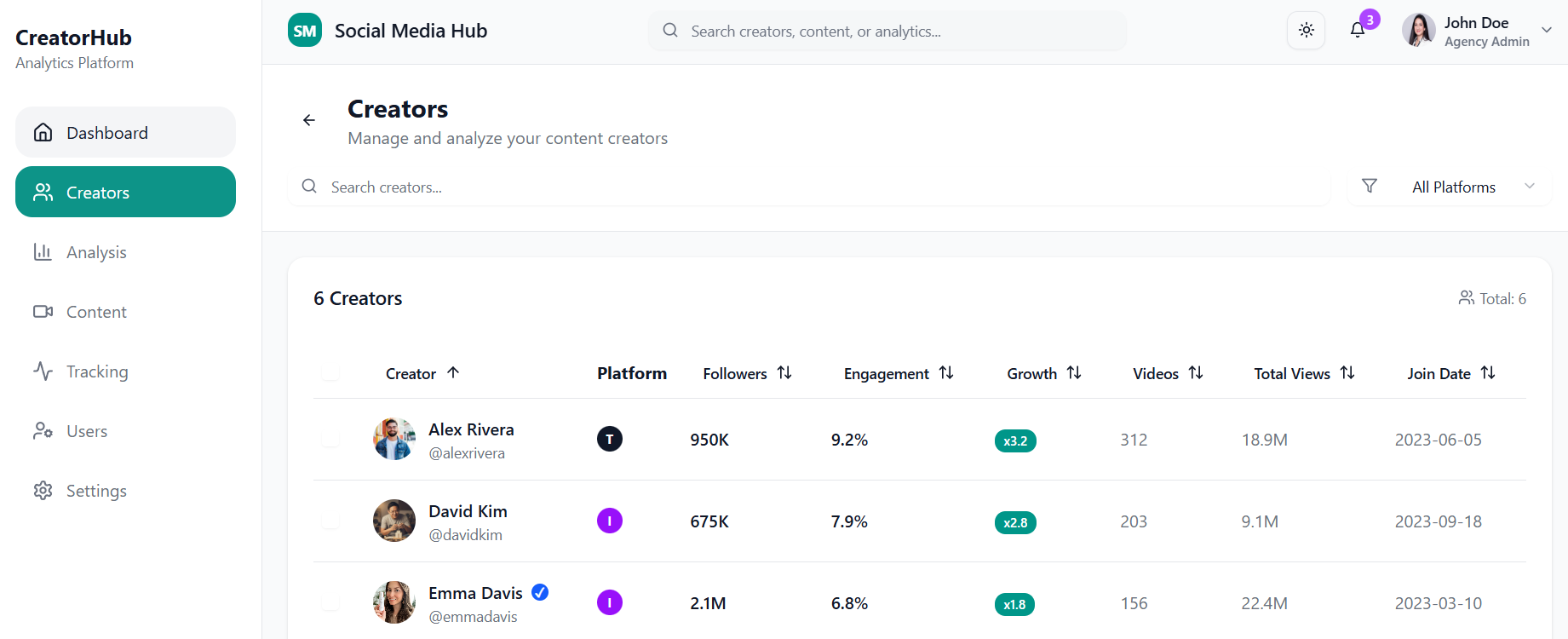Go back using the left arrow icon
Screen dimensions: 1568x639
309,120
